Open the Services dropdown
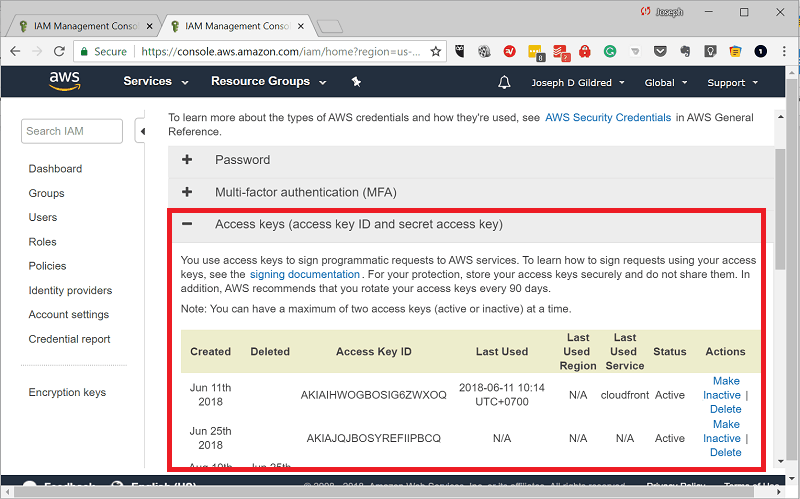800x499 pixels. pyautogui.click(x=156, y=82)
